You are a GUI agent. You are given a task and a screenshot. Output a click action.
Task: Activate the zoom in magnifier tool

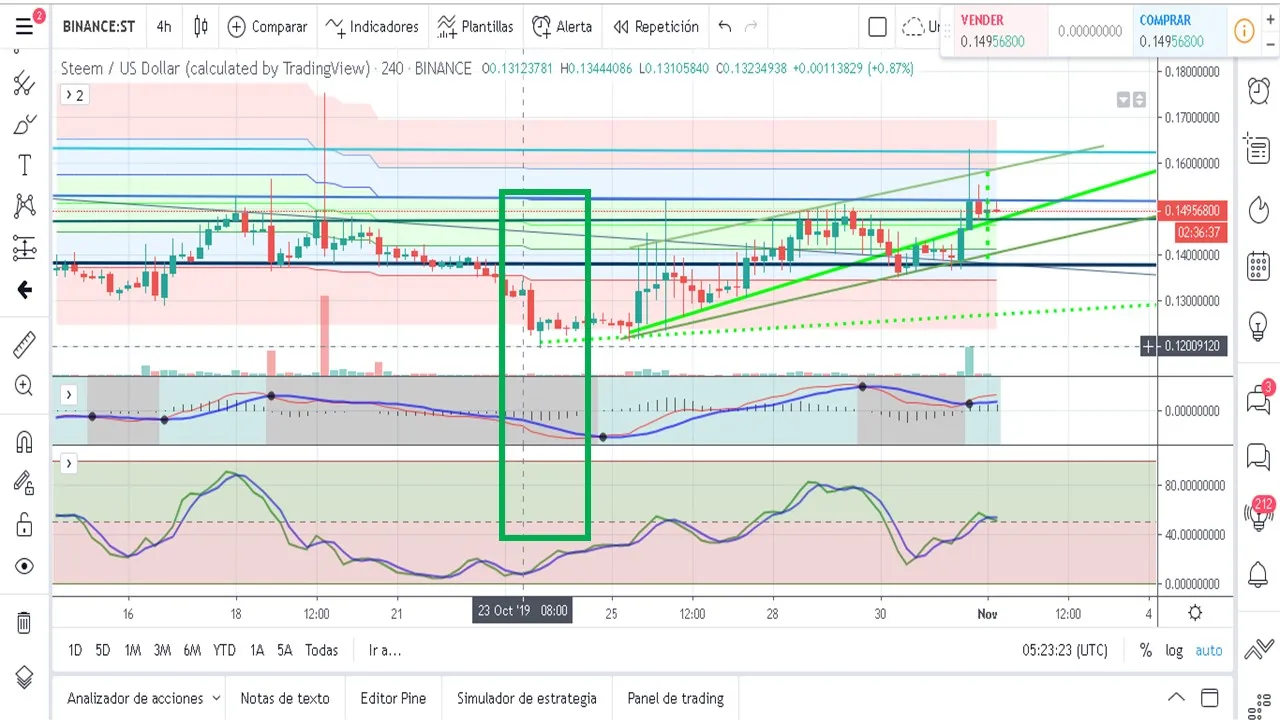point(24,385)
